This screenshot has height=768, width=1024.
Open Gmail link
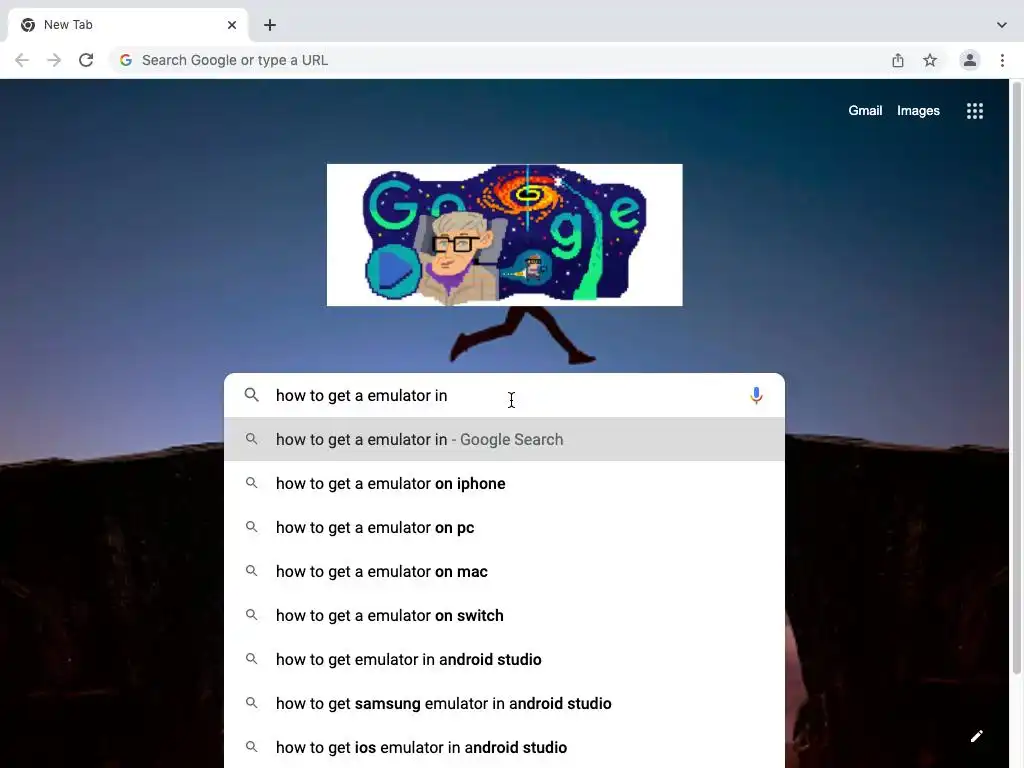point(865,110)
